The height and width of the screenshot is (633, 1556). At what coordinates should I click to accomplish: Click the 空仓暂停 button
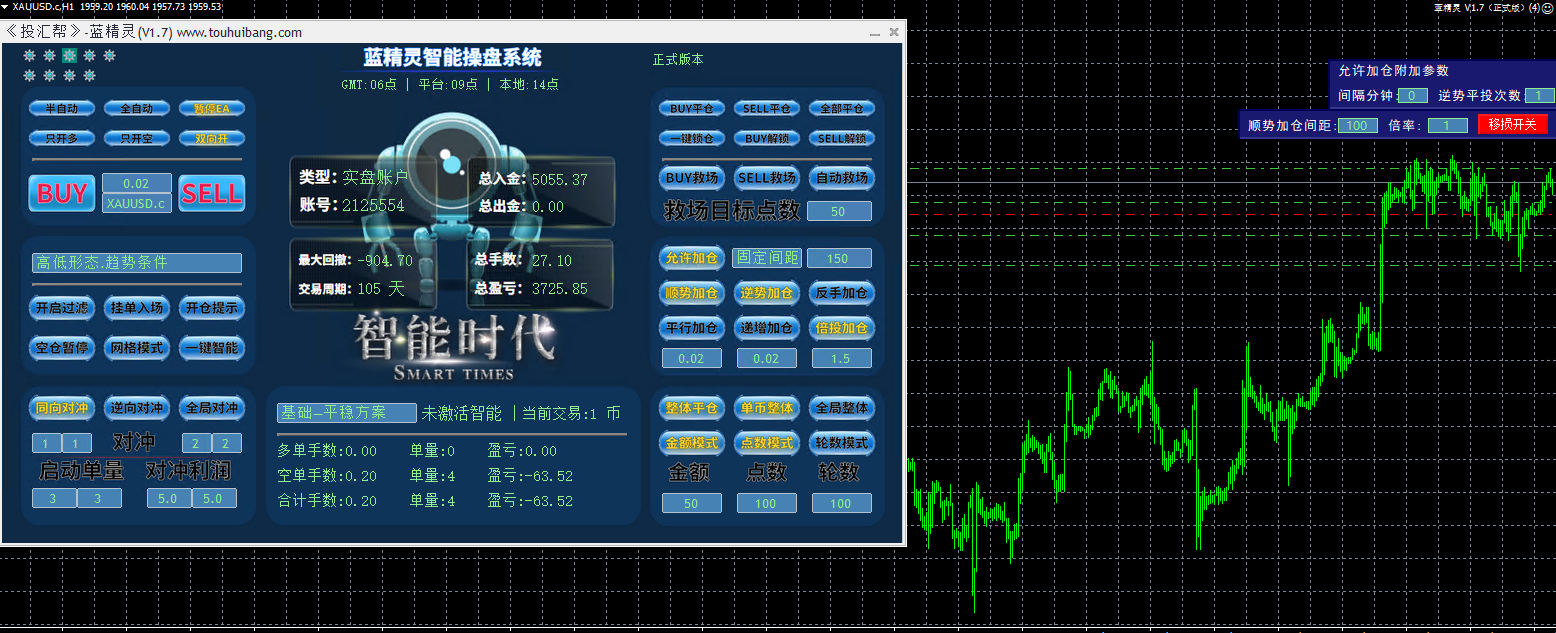(x=62, y=348)
